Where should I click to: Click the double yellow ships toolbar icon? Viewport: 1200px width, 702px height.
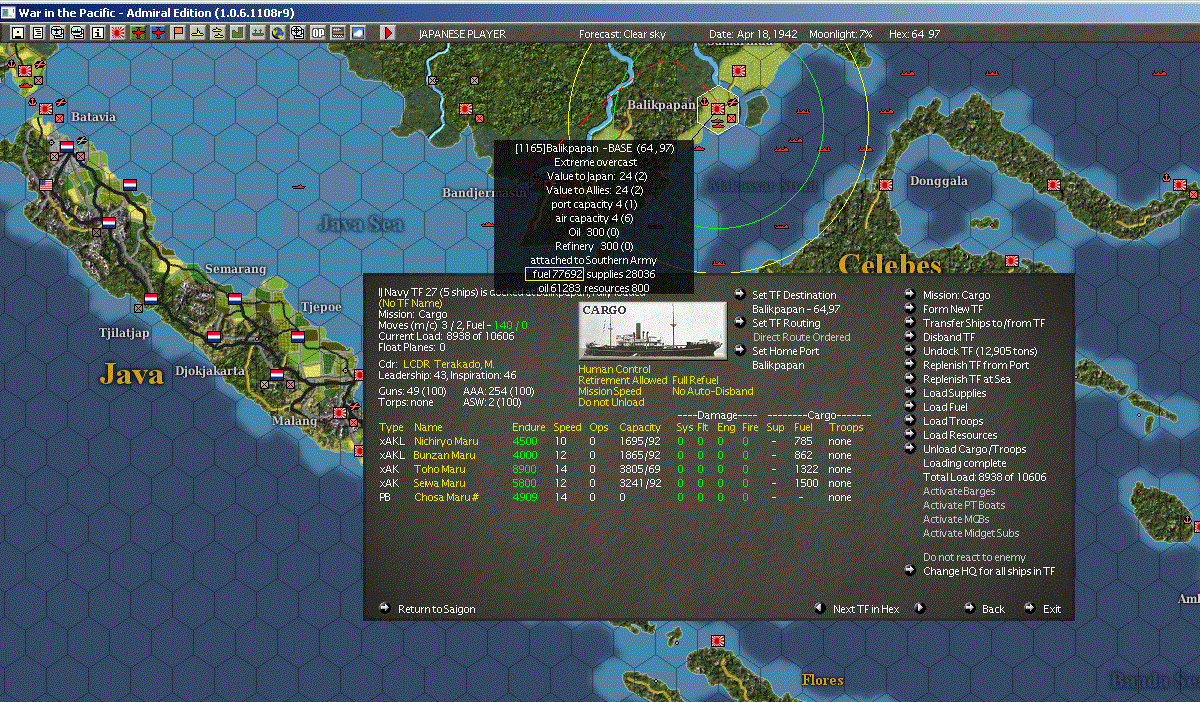pyautogui.click(x=218, y=33)
